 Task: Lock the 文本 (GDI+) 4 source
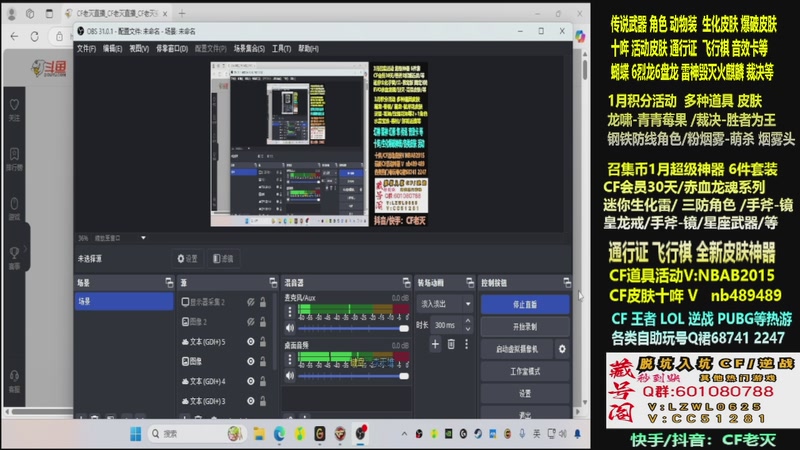tap(263, 381)
